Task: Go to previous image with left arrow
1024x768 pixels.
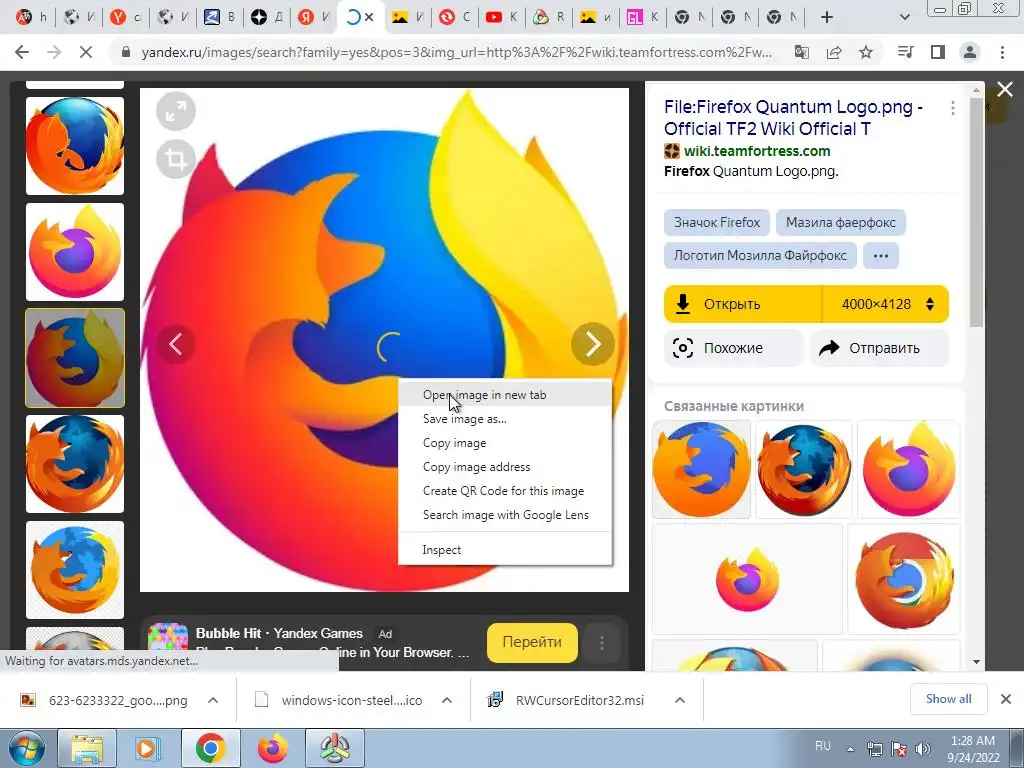Action: [176, 344]
